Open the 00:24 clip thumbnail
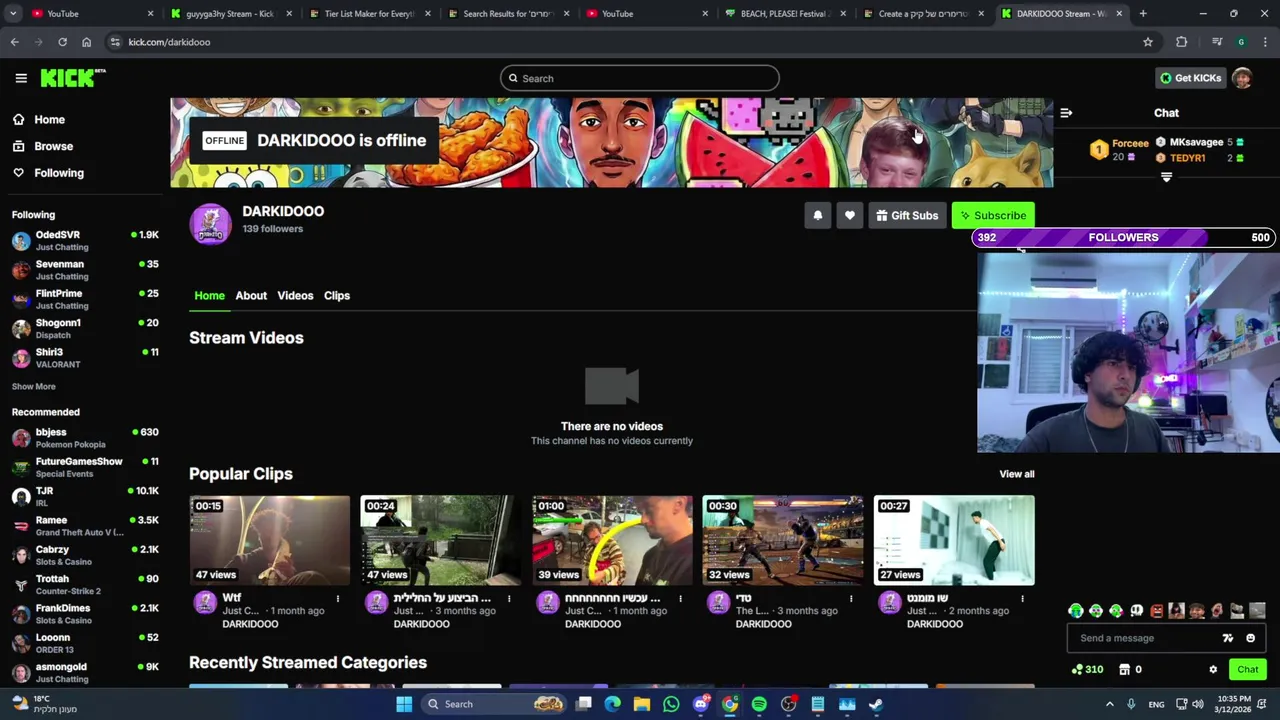Screen dimensions: 1280x720 click(441, 540)
